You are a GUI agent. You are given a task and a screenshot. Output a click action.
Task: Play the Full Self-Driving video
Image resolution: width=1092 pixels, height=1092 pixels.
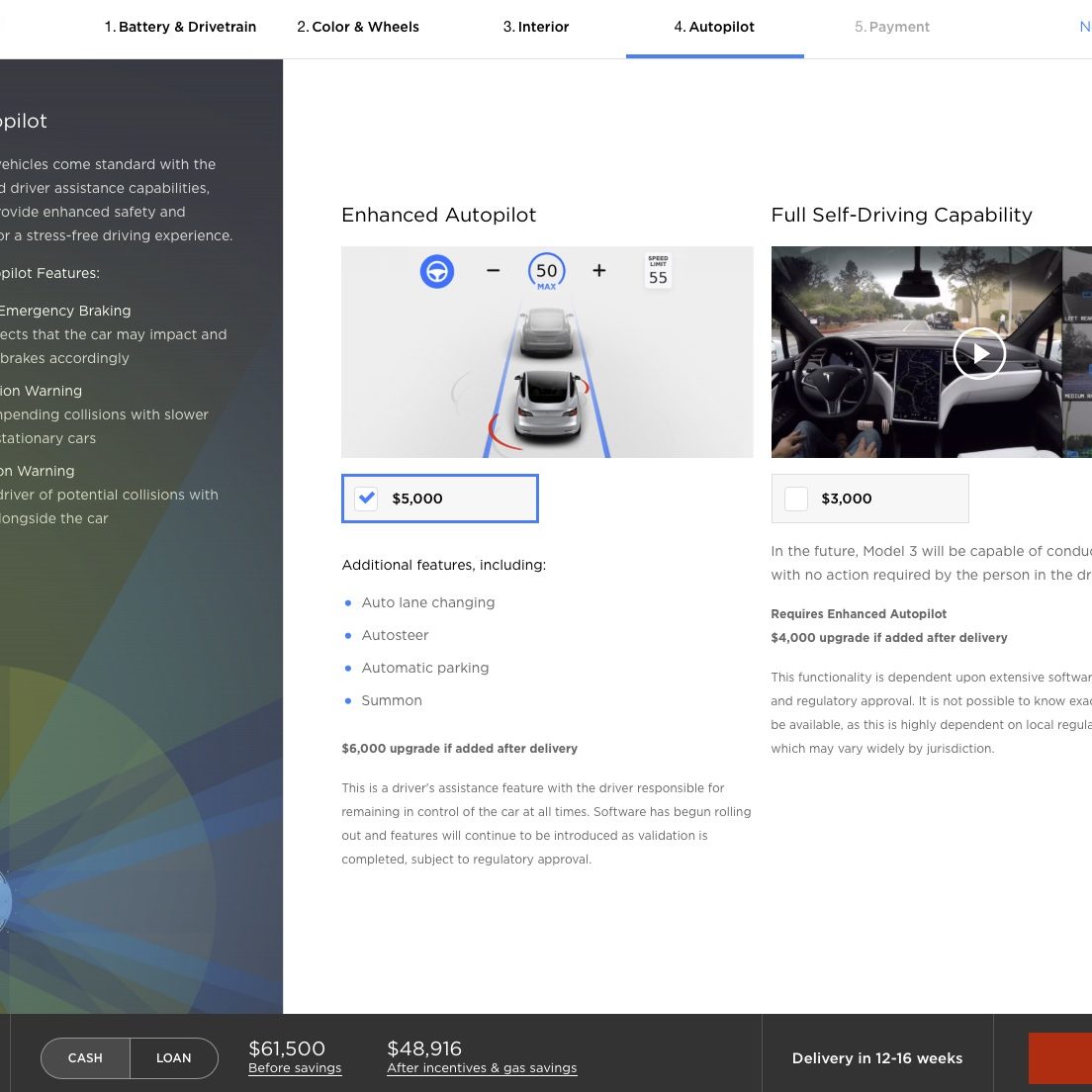click(x=979, y=354)
